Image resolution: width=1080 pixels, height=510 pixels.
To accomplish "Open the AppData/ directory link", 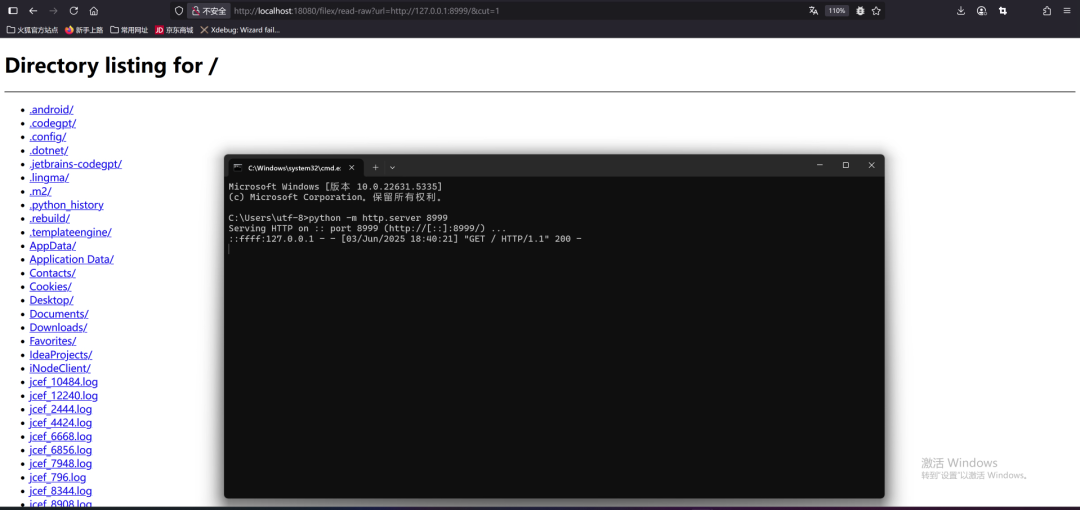I will 52,246.
